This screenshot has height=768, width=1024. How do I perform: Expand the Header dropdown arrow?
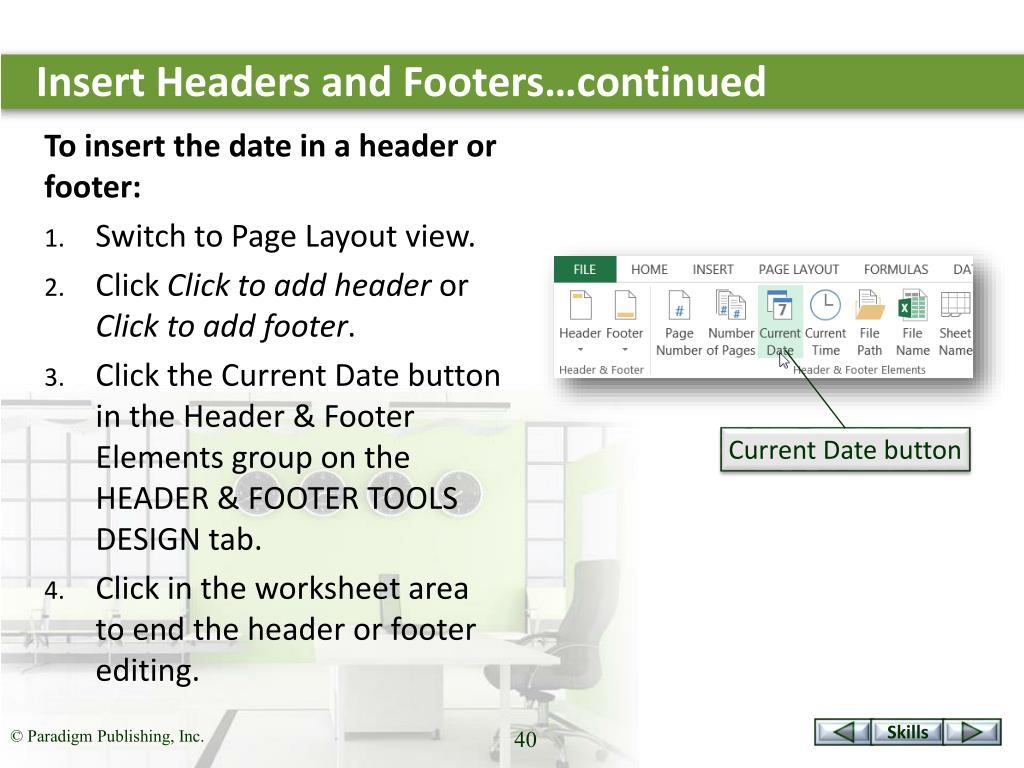pyautogui.click(x=580, y=349)
